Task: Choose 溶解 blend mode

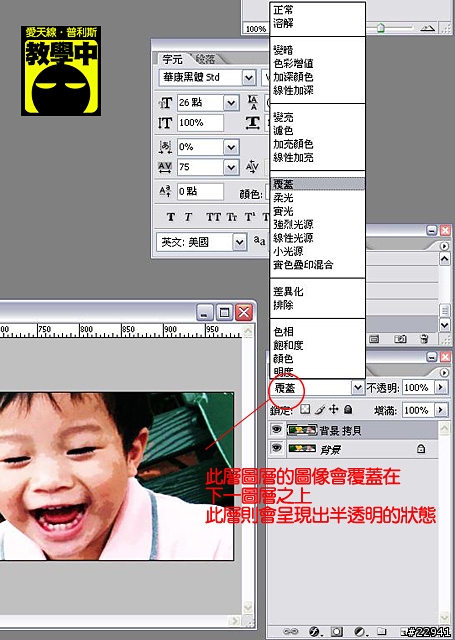Action: [283, 23]
